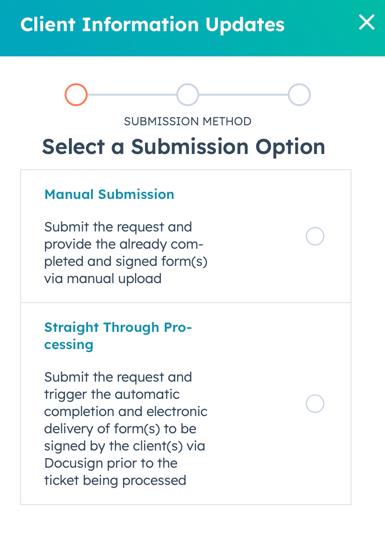Click the words "via manual upload"
This screenshot has width=385, height=549.
[103, 279]
